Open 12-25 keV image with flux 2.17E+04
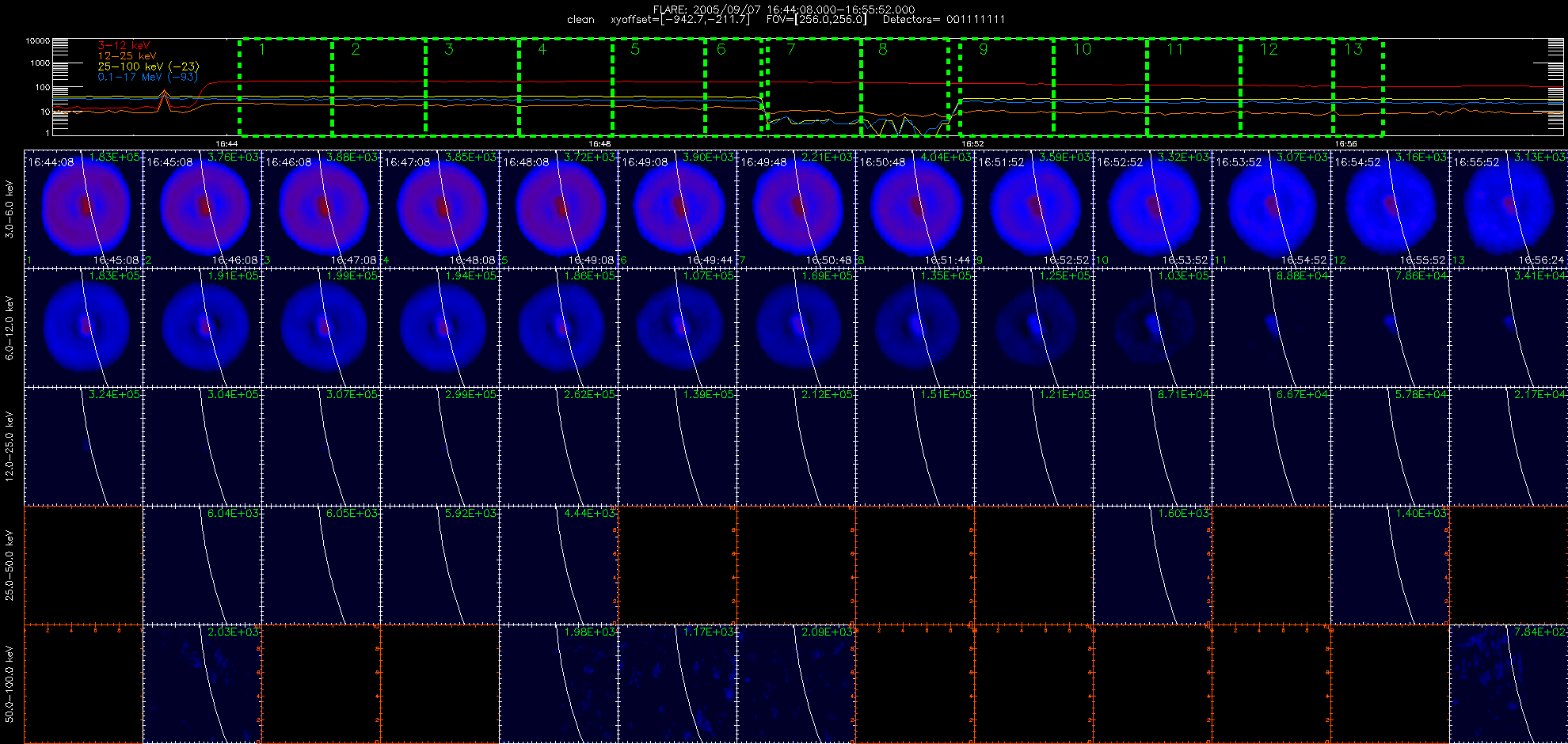Screen dimensions: 1568x744 (x=1509, y=446)
